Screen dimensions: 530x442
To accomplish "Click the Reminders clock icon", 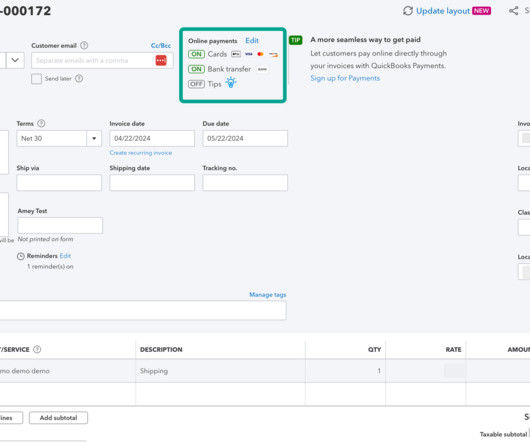I will (21, 256).
